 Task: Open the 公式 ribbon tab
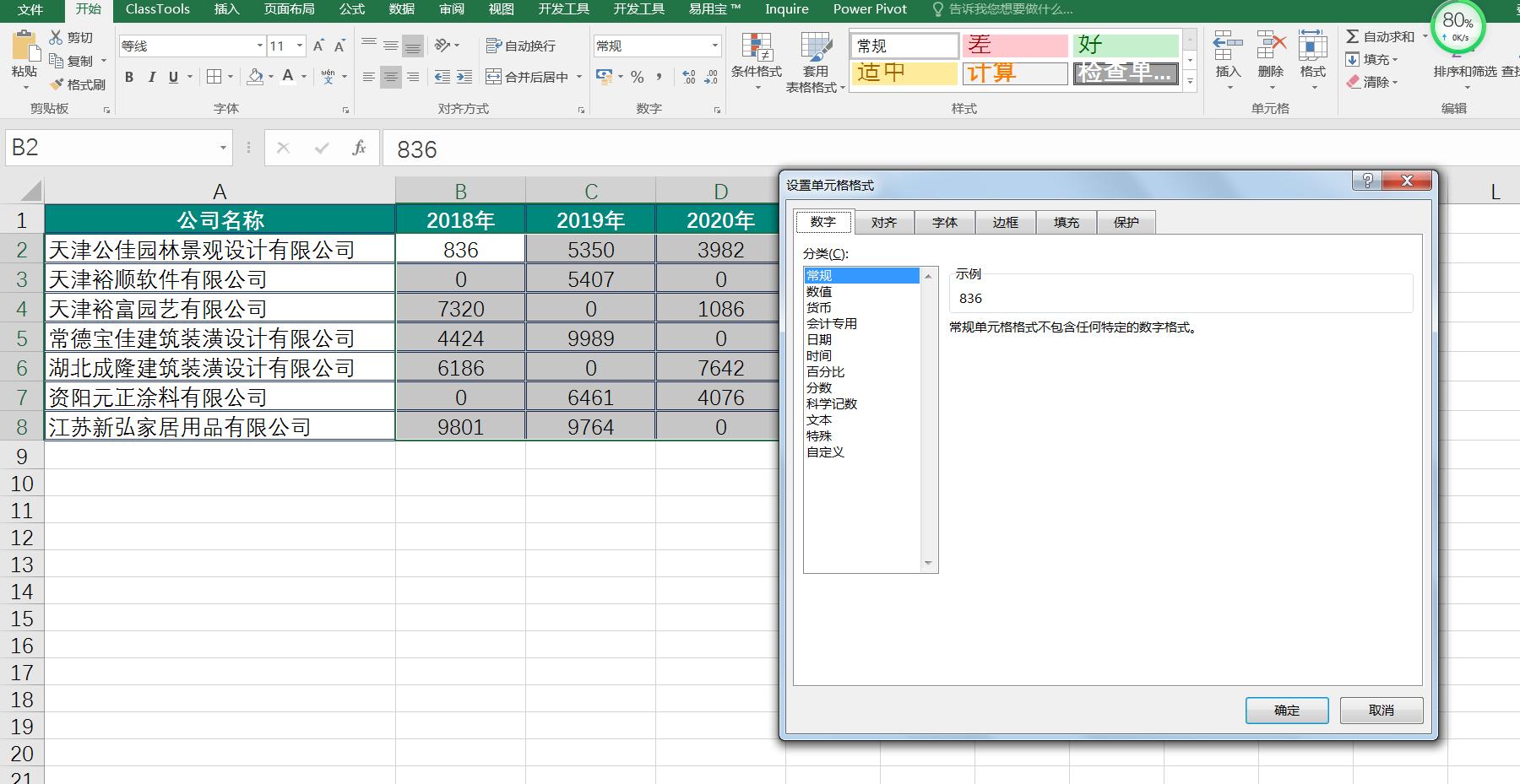[x=351, y=9]
